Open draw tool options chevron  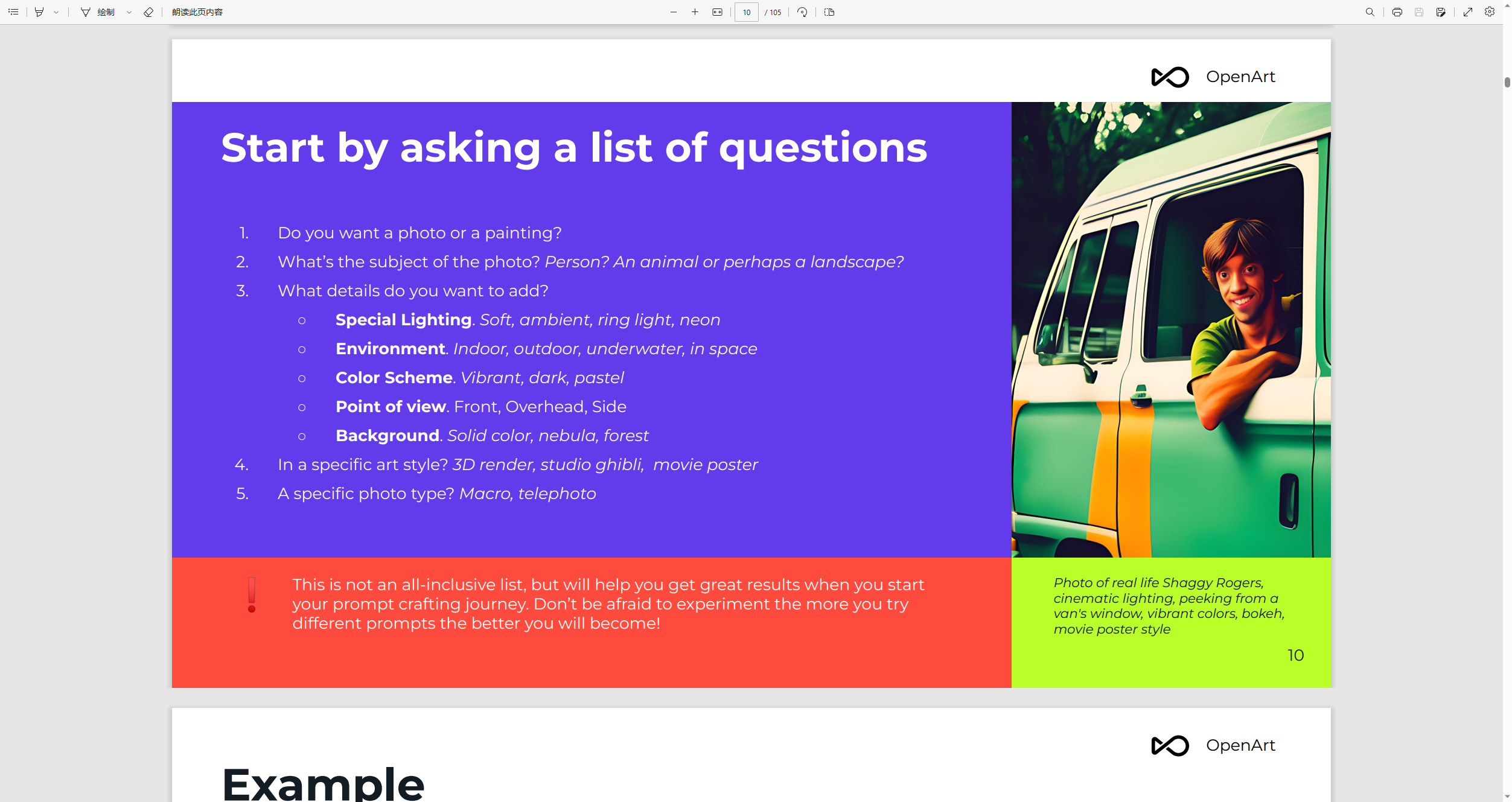129,12
